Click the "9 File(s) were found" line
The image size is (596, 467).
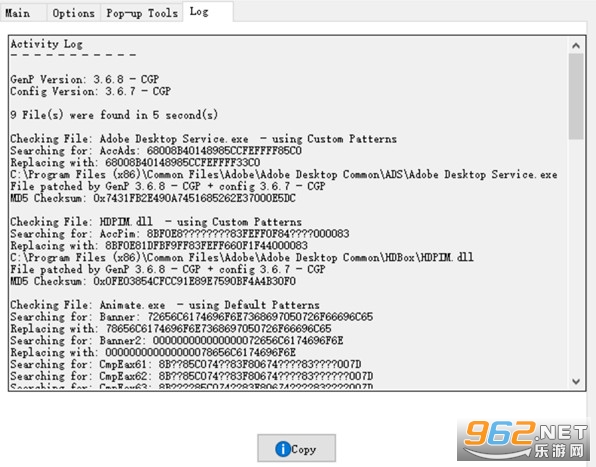point(114,115)
